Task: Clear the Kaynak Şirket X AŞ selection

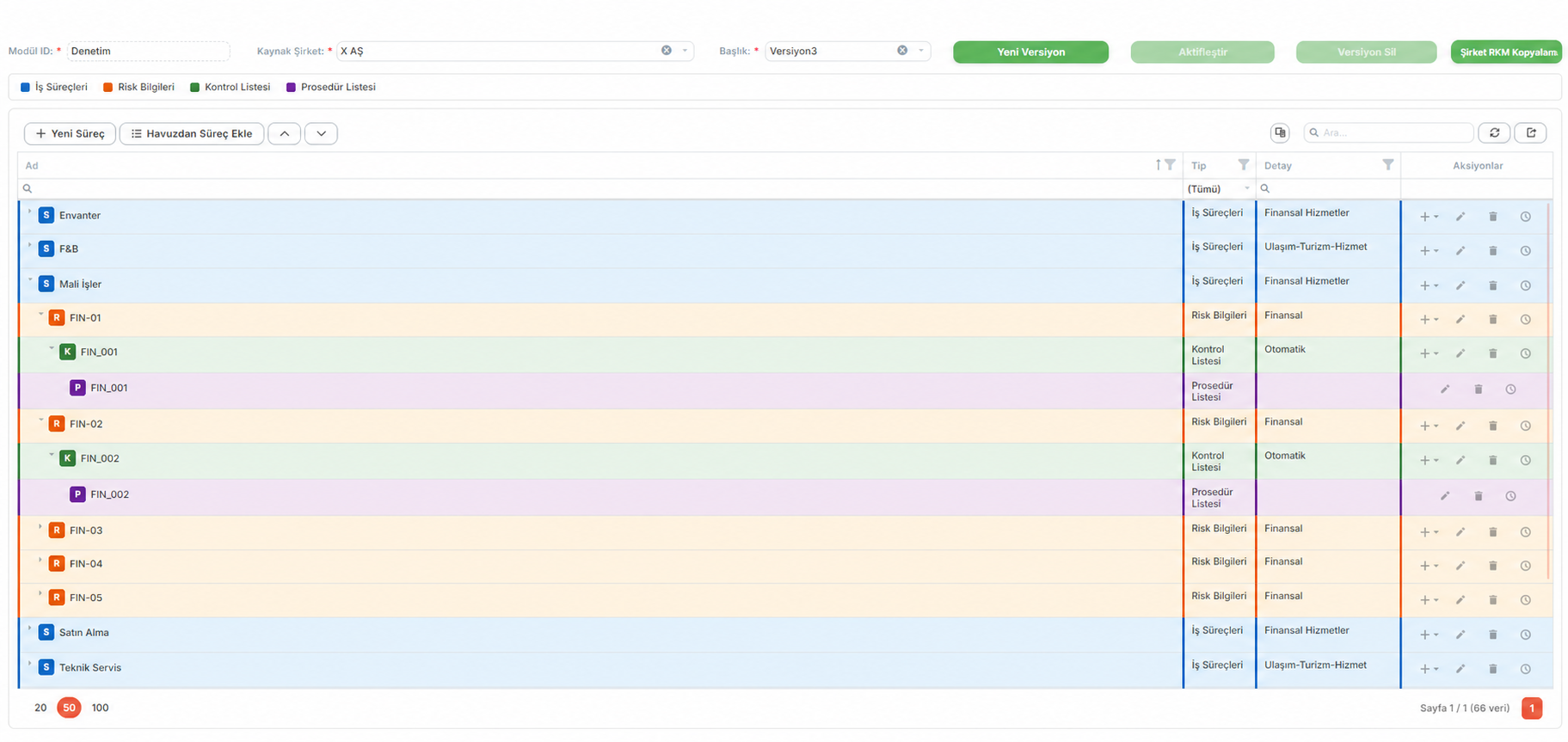Action: point(666,51)
